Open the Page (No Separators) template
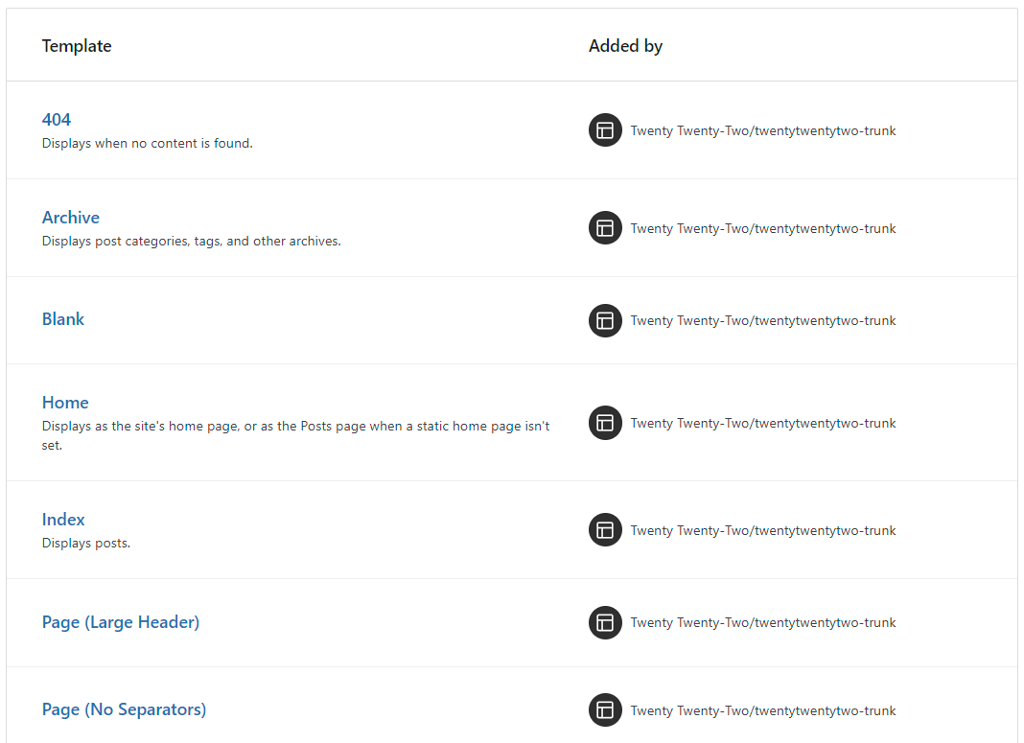Viewport: 1024px width, 743px height. click(x=124, y=709)
